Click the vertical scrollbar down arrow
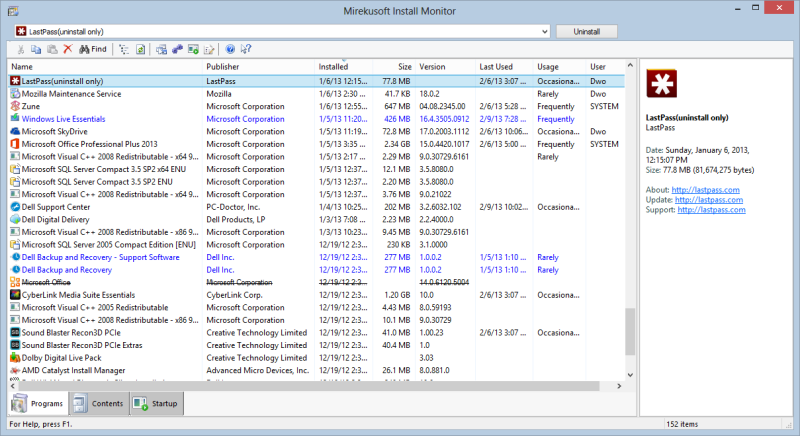800x436 pixels. click(x=630, y=375)
